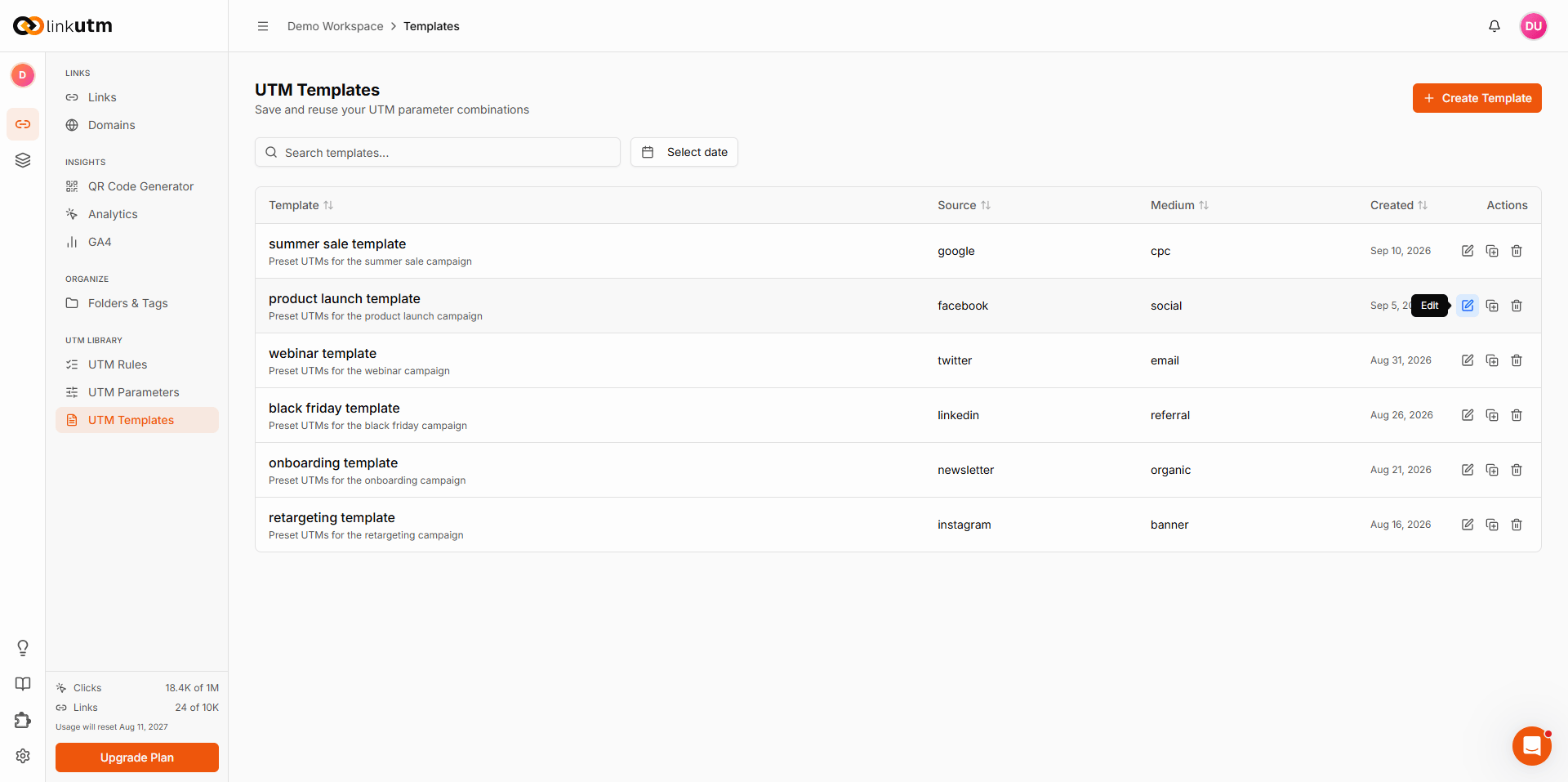
Task: Go to Links in sidebar
Action: [137, 97]
